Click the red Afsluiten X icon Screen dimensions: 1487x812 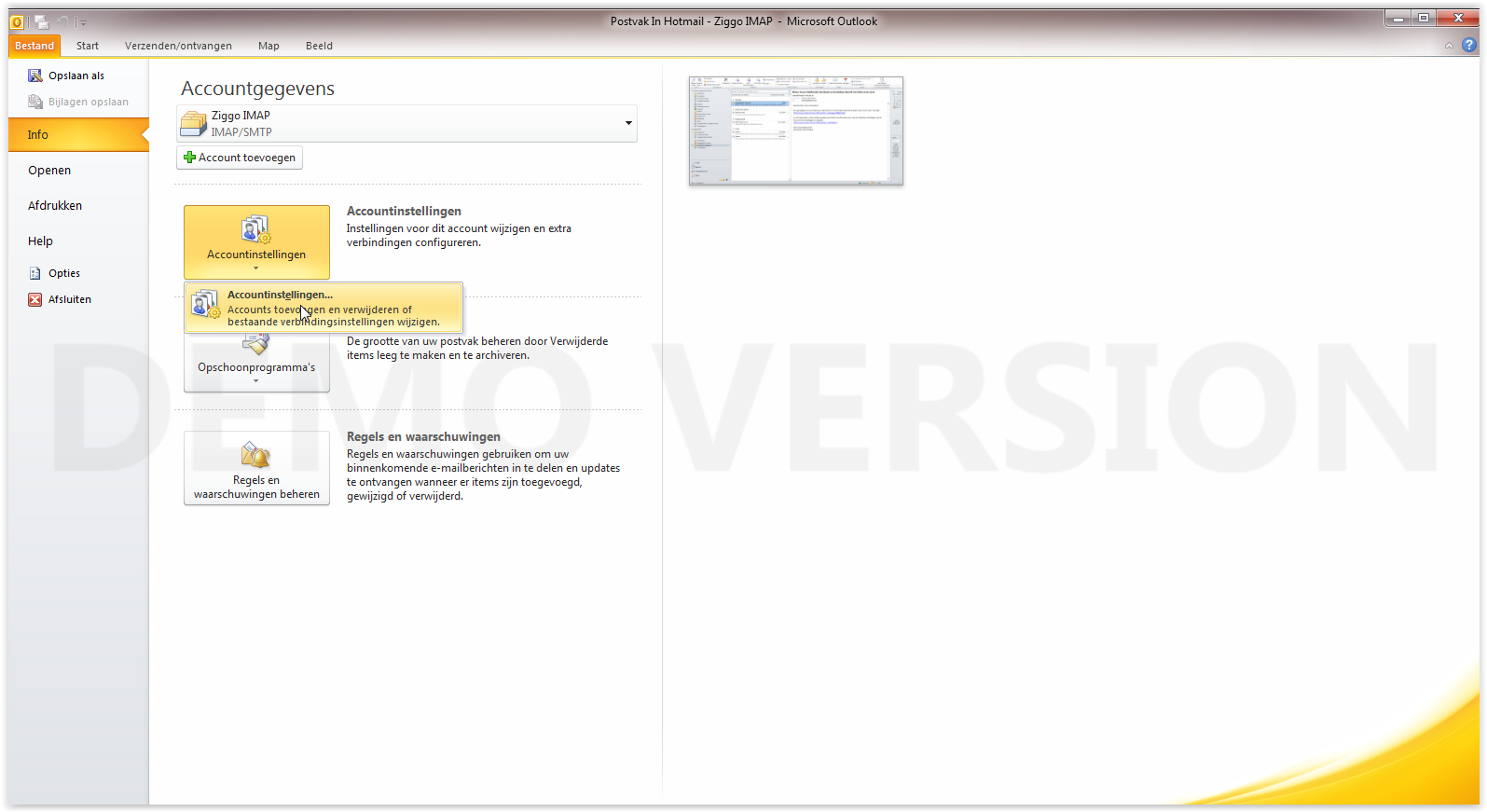(35, 299)
